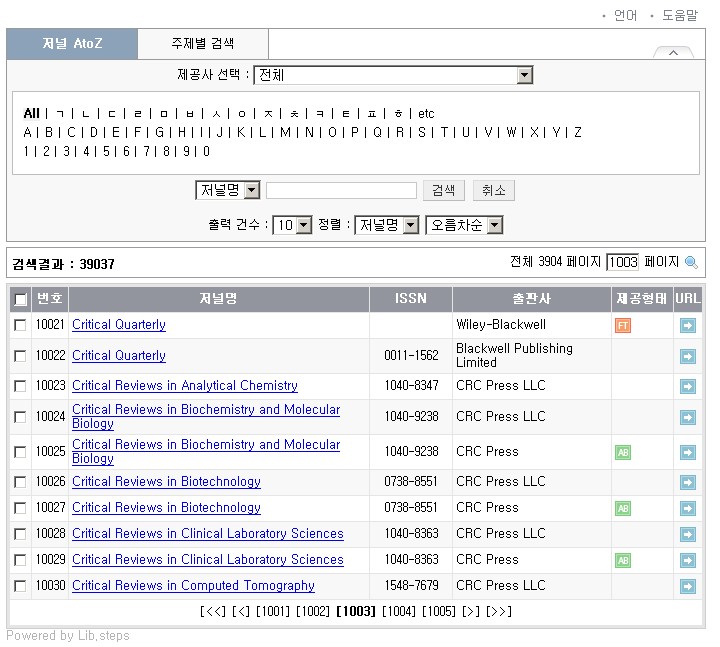Click the magnifier icon next to page number
The height and width of the screenshot is (647, 720).
(691, 263)
